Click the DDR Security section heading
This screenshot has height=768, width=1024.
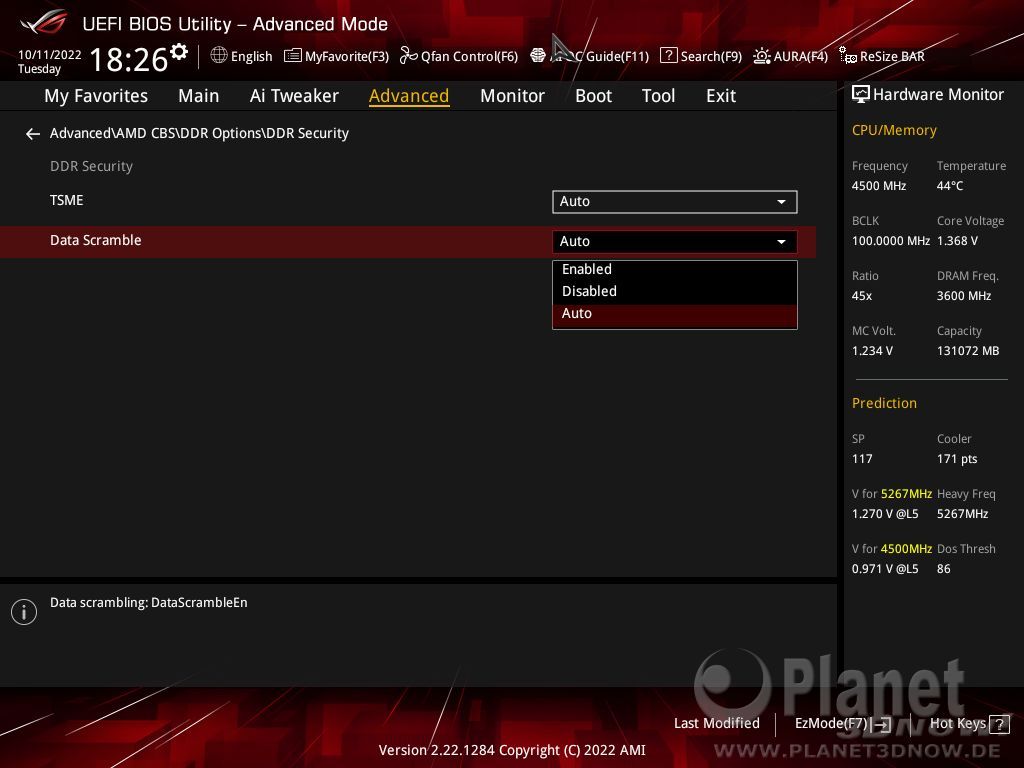(x=91, y=167)
